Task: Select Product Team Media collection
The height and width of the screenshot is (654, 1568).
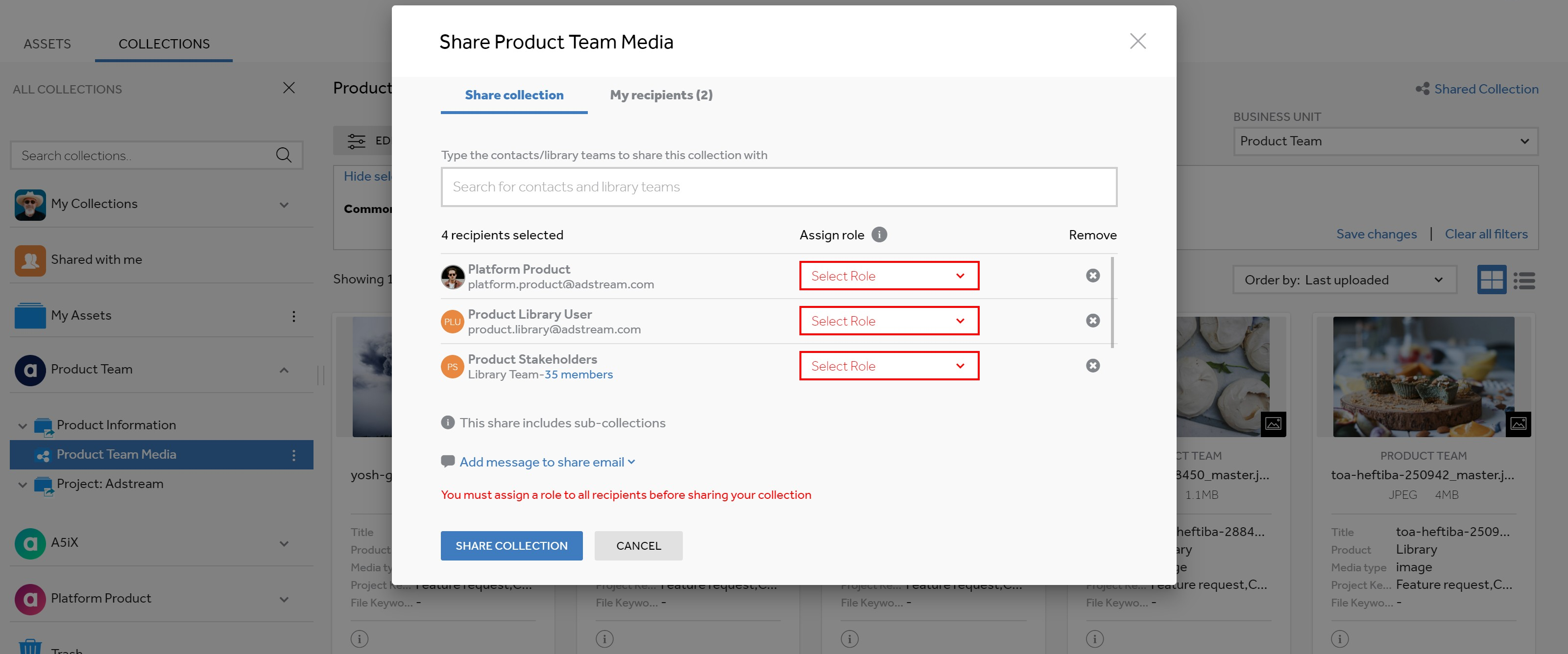Action: point(116,454)
